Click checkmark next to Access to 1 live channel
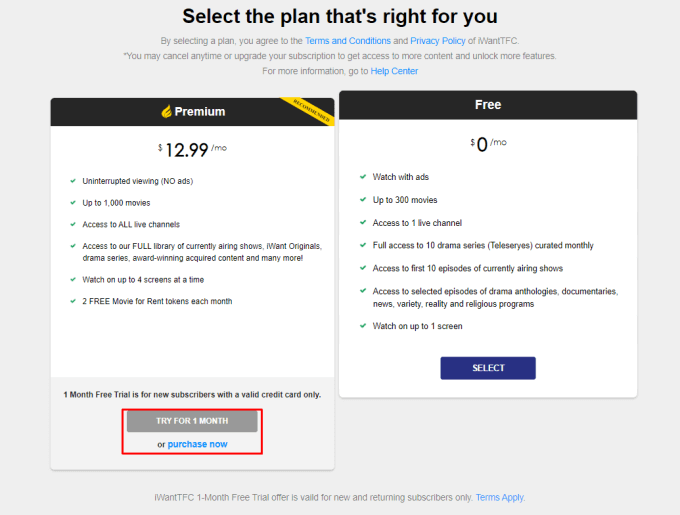680x515 pixels. pos(362,222)
